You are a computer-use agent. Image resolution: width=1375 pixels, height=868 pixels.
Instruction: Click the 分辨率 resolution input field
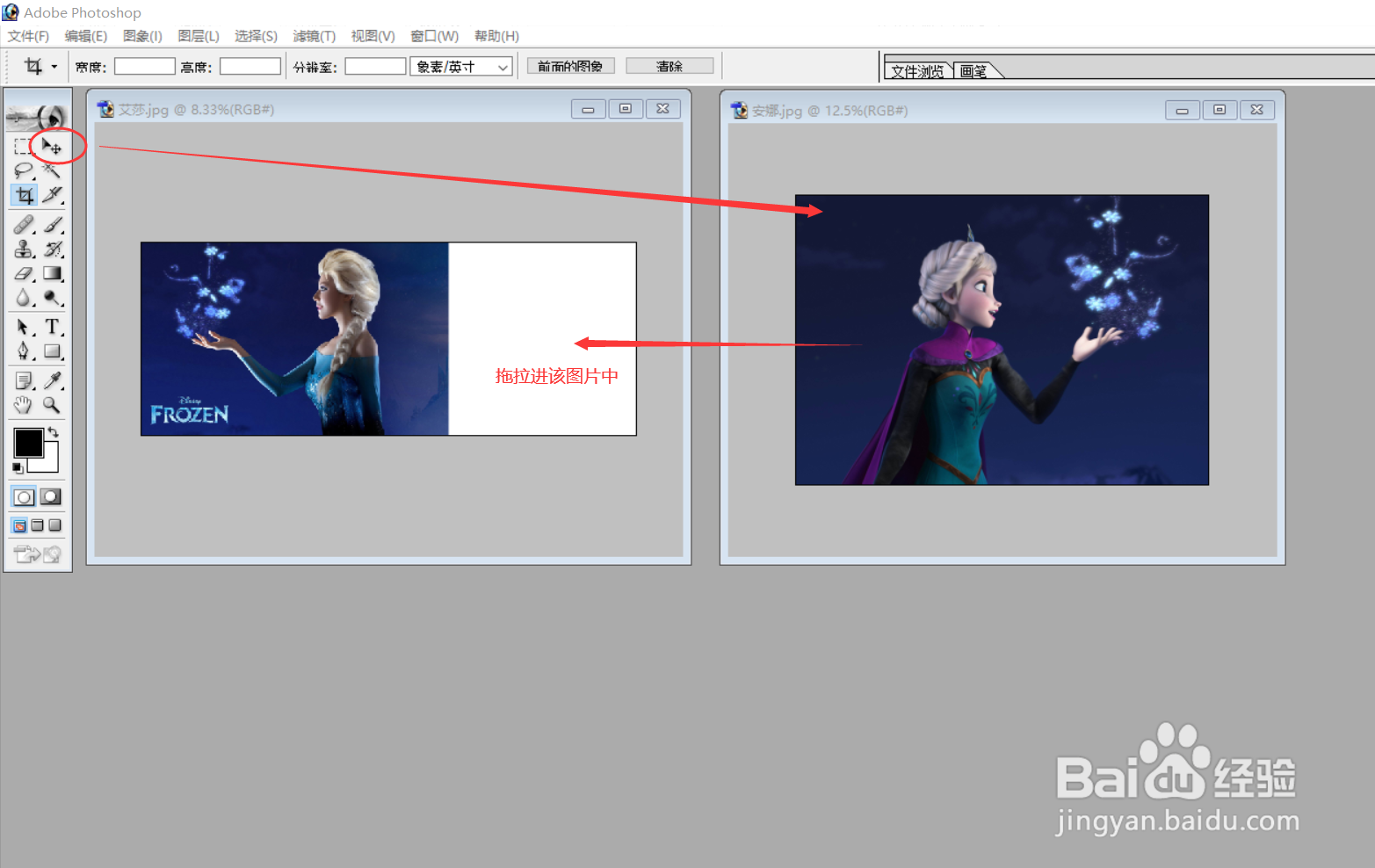coord(375,67)
